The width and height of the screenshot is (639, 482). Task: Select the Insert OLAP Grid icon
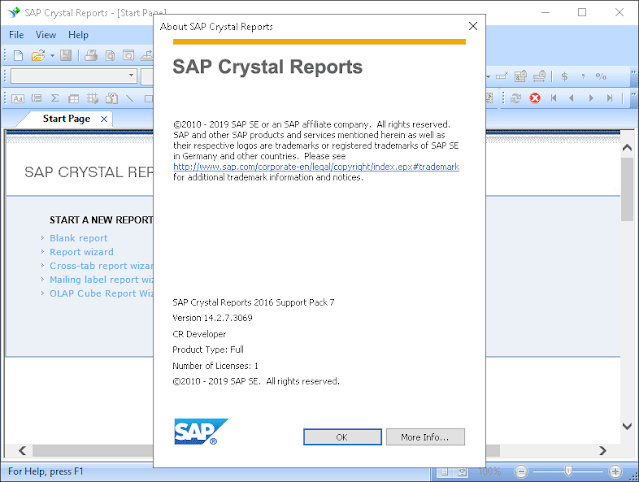click(x=93, y=98)
